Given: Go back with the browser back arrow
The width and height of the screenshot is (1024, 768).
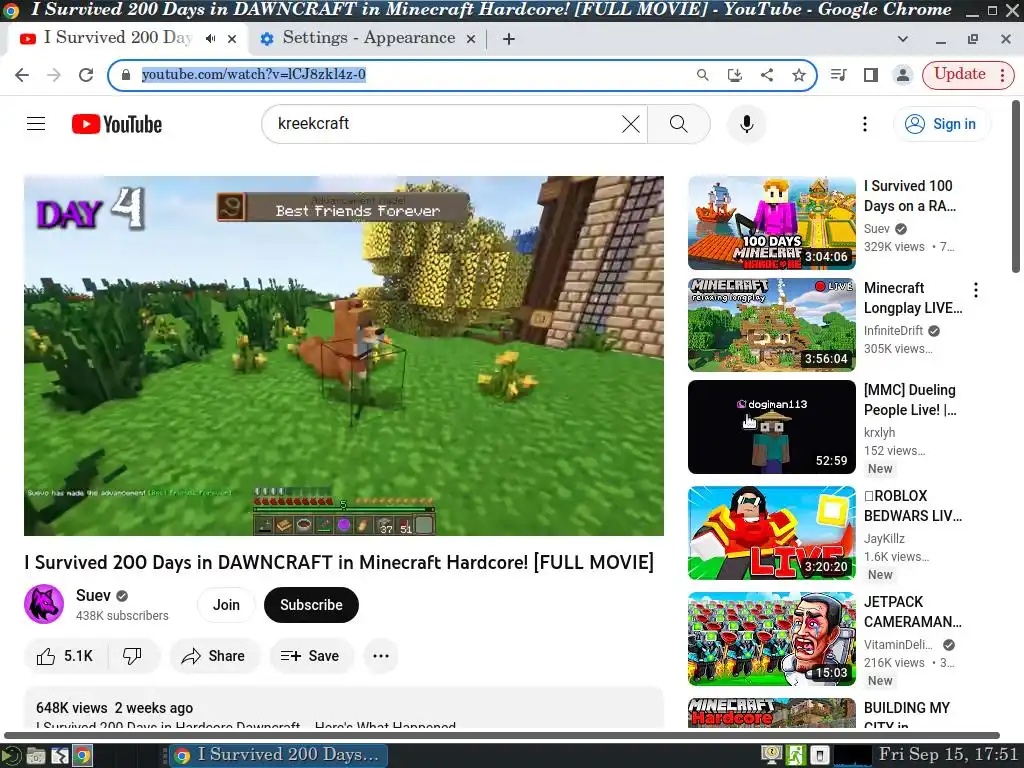Looking at the screenshot, I should coord(22,75).
